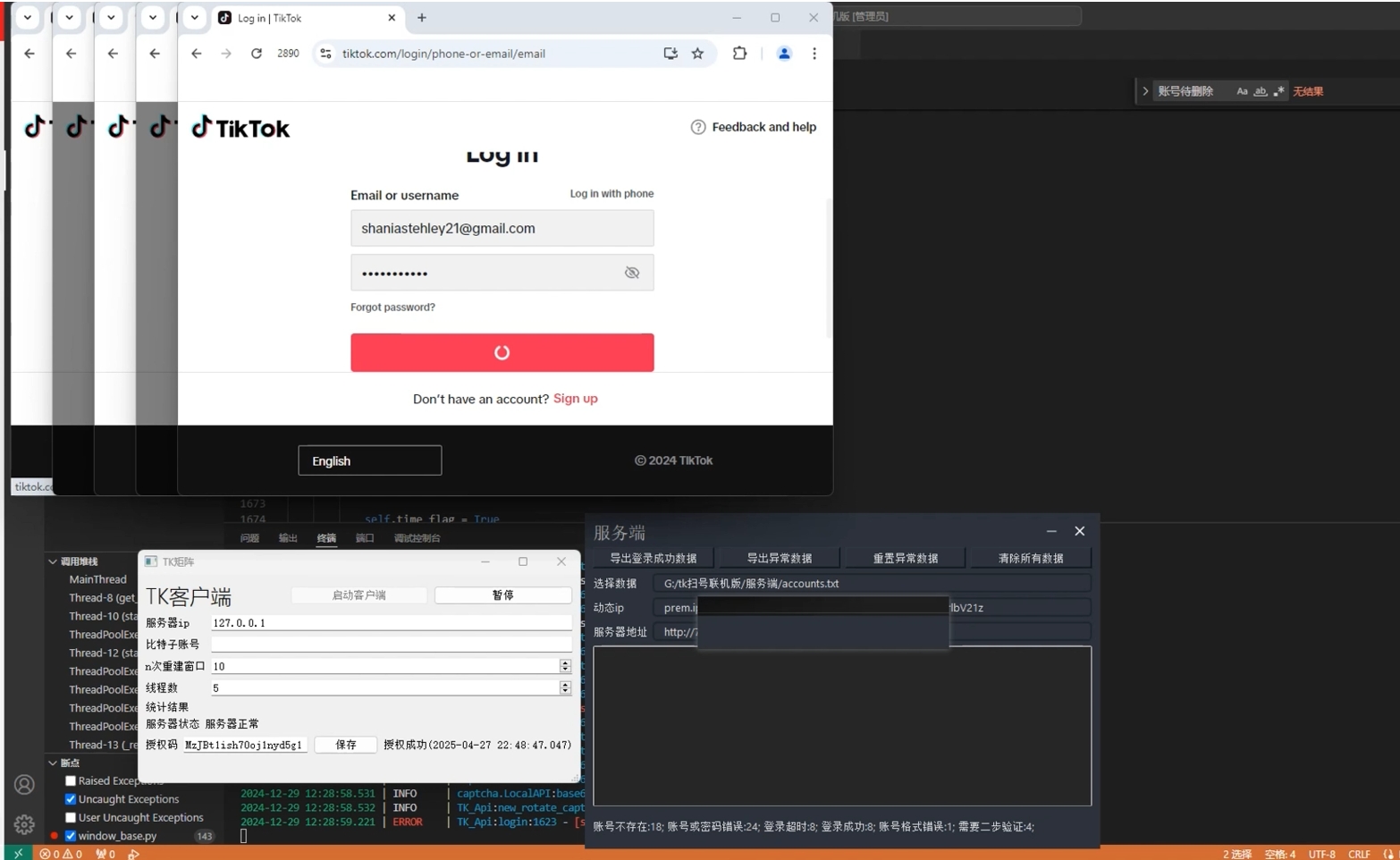Screen dimensions: 1400x860
Task: Click the remote window status bar icon
Action: [18, 853]
